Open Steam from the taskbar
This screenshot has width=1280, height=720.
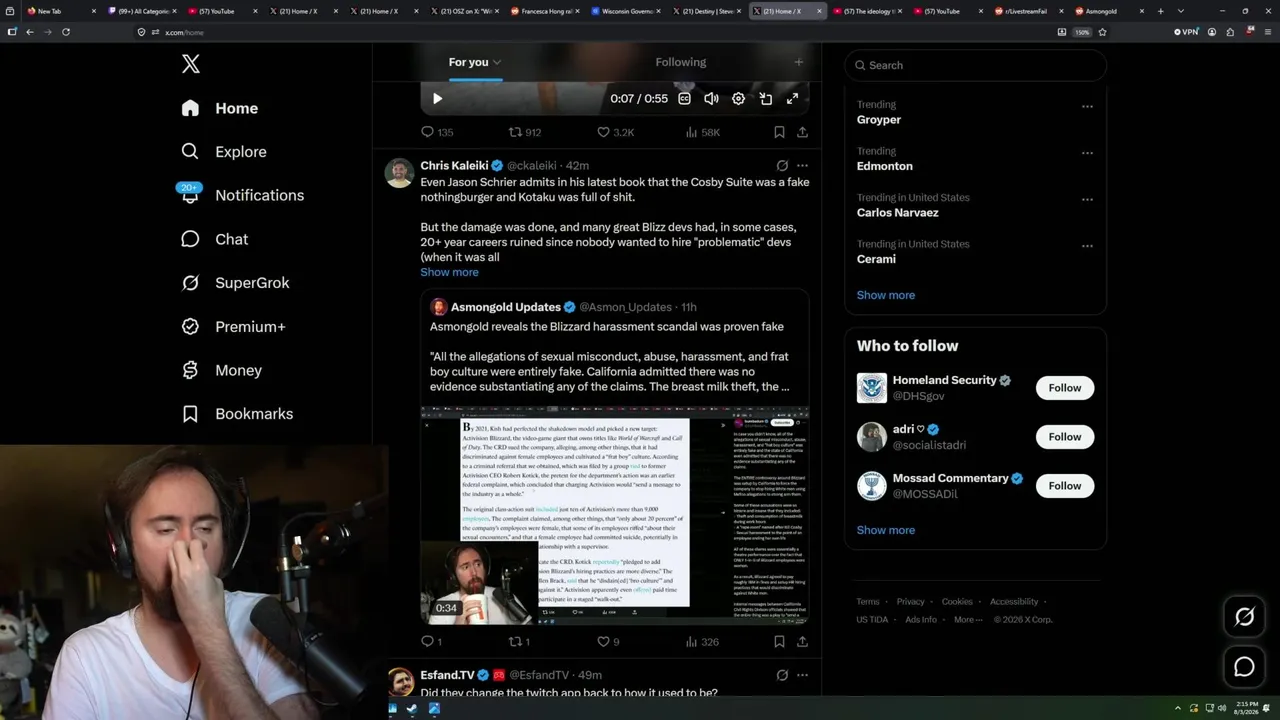(412, 709)
